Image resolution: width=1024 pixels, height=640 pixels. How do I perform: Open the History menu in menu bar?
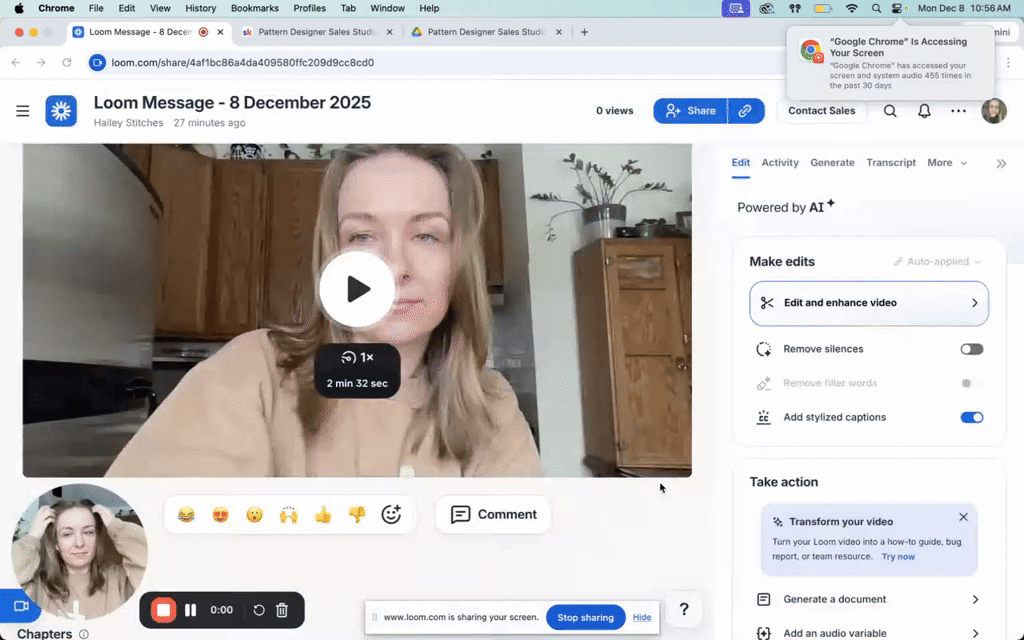coord(200,8)
